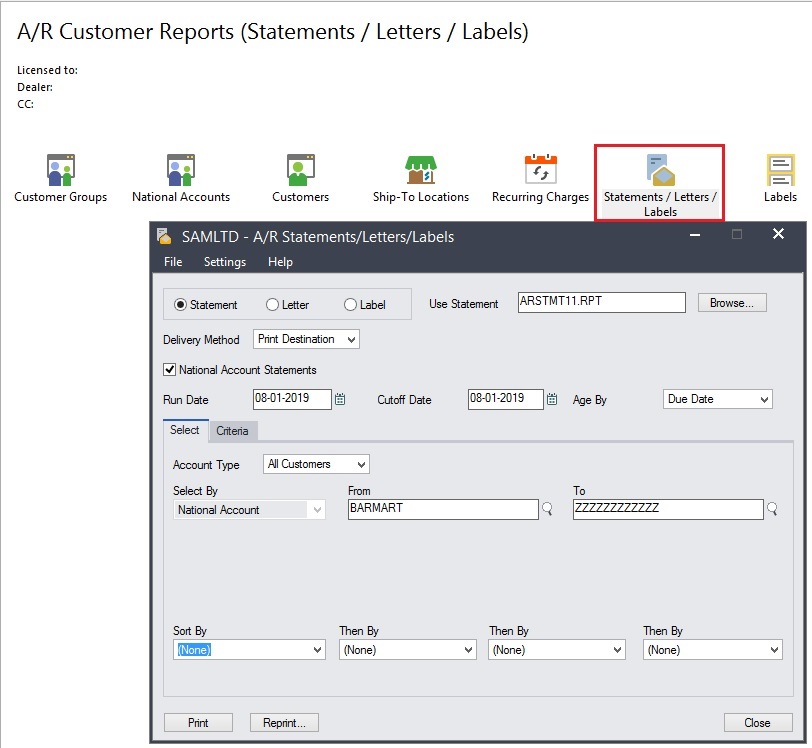Click the 'Licensed to:' text
812x748 pixels.
tap(48, 70)
